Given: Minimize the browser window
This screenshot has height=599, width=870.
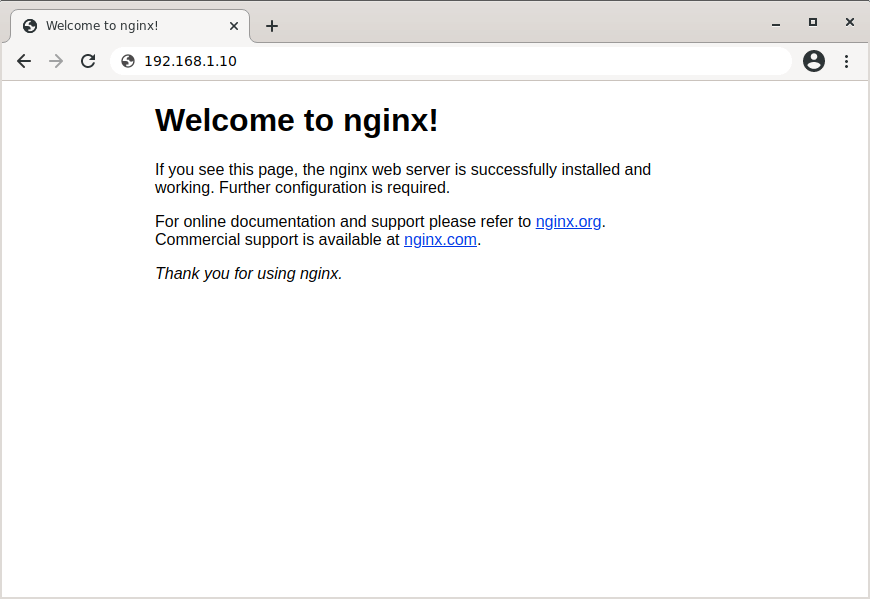Looking at the screenshot, I should [776, 24].
